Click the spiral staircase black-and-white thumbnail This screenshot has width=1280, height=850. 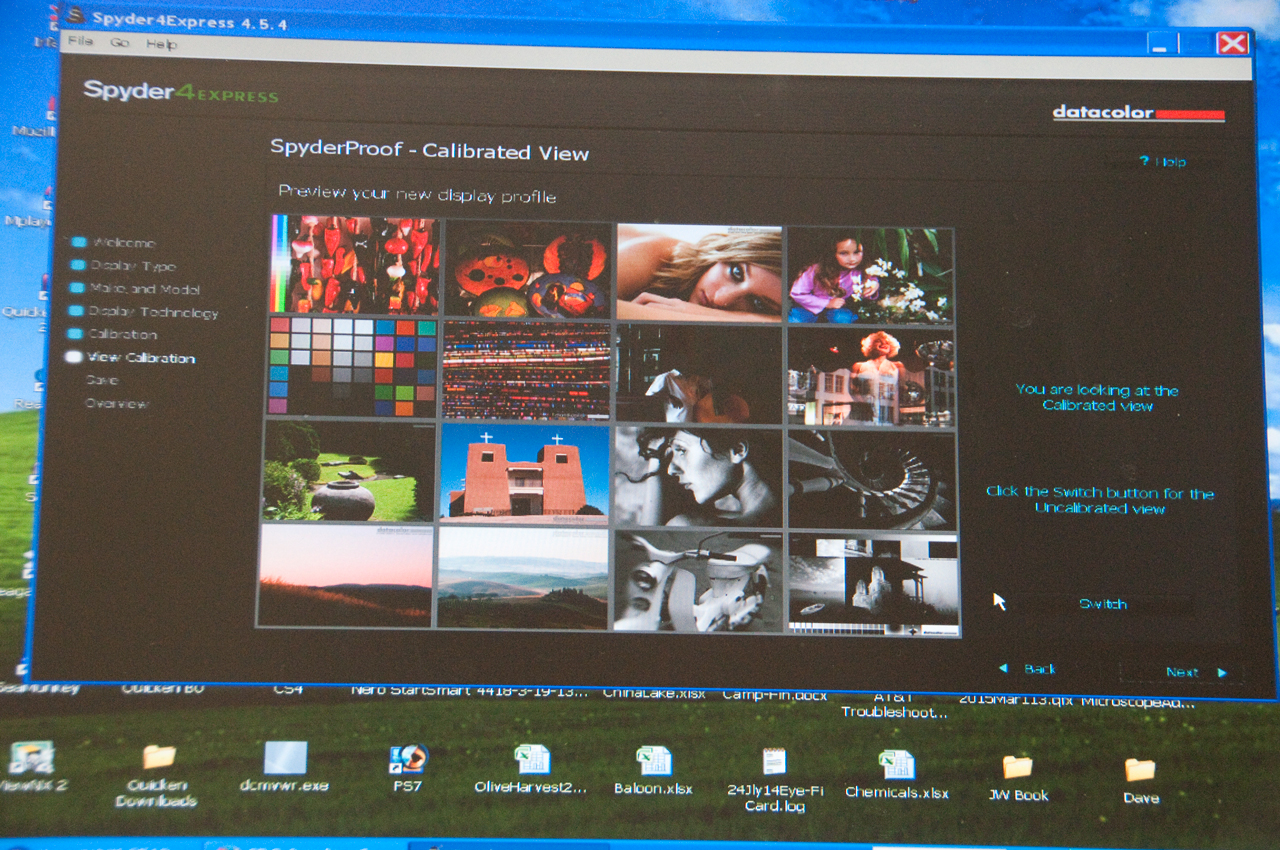(x=871, y=479)
